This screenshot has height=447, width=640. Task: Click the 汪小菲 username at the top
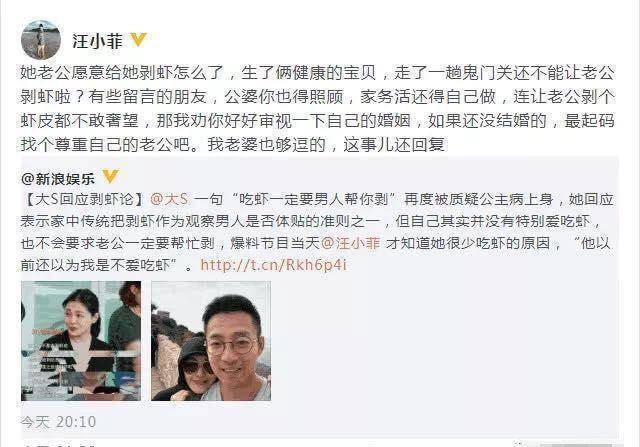(97, 41)
